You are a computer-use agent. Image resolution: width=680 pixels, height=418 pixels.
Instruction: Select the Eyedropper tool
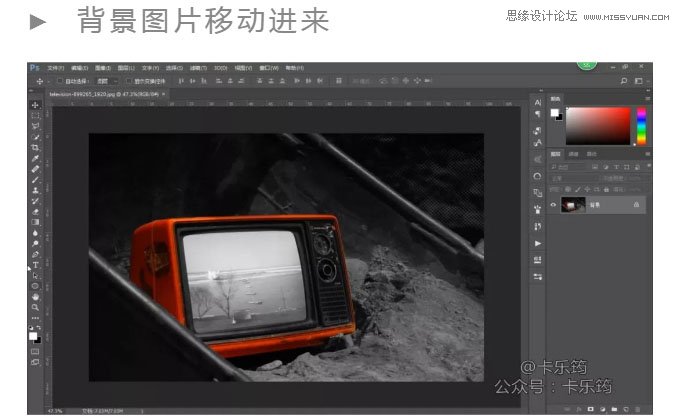tap(36, 158)
